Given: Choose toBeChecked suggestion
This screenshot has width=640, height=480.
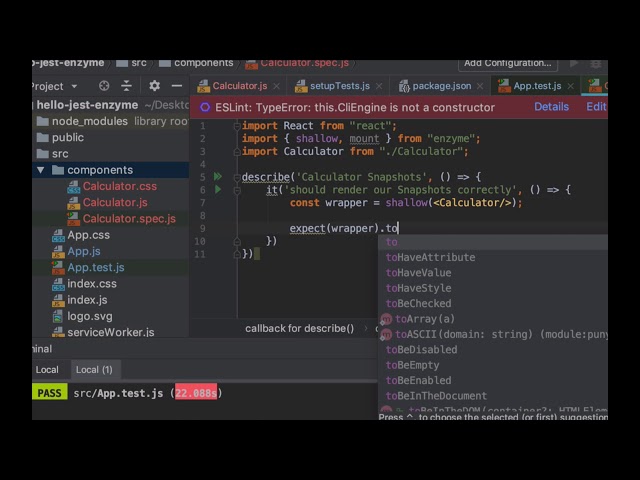Looking at the screenshot, I should [493, 304].
